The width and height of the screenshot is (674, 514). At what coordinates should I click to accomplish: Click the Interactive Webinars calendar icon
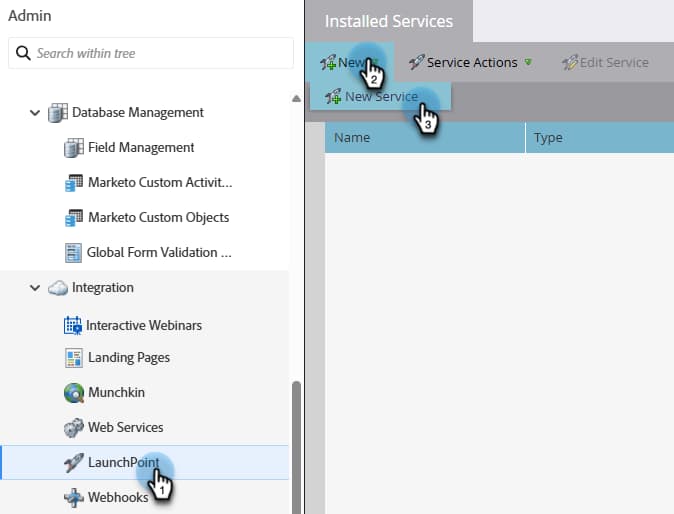tap(73, 325)
